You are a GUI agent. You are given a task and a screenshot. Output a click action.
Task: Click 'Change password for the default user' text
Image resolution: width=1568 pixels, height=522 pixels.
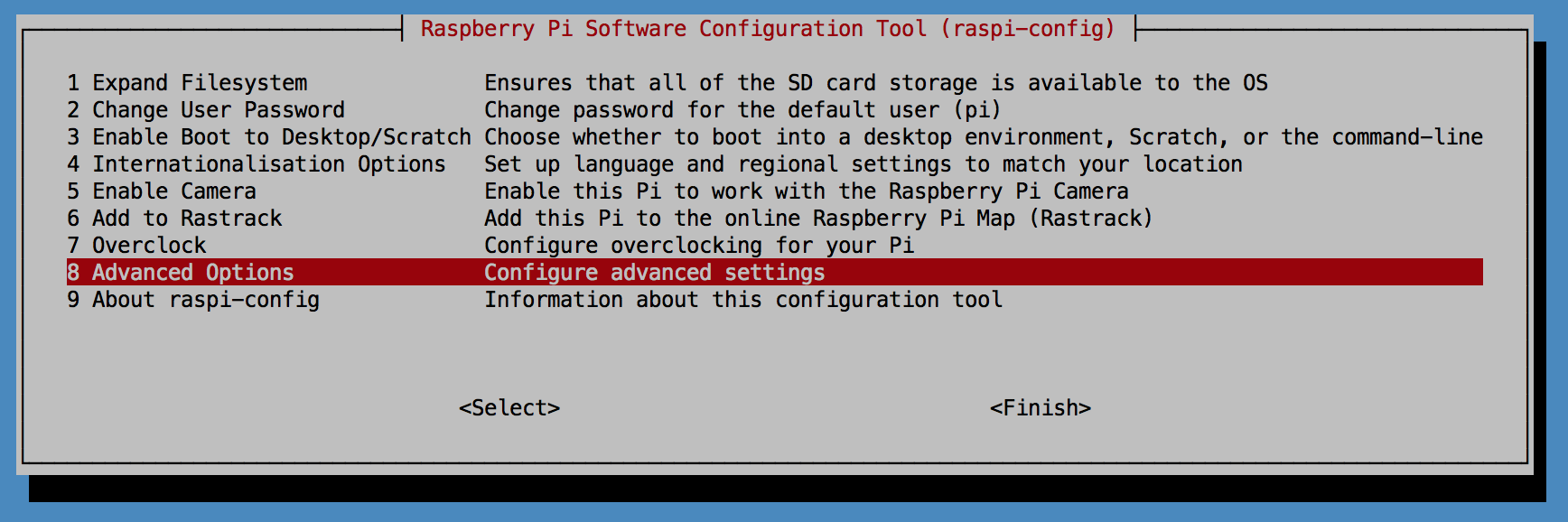pos(712,110)
